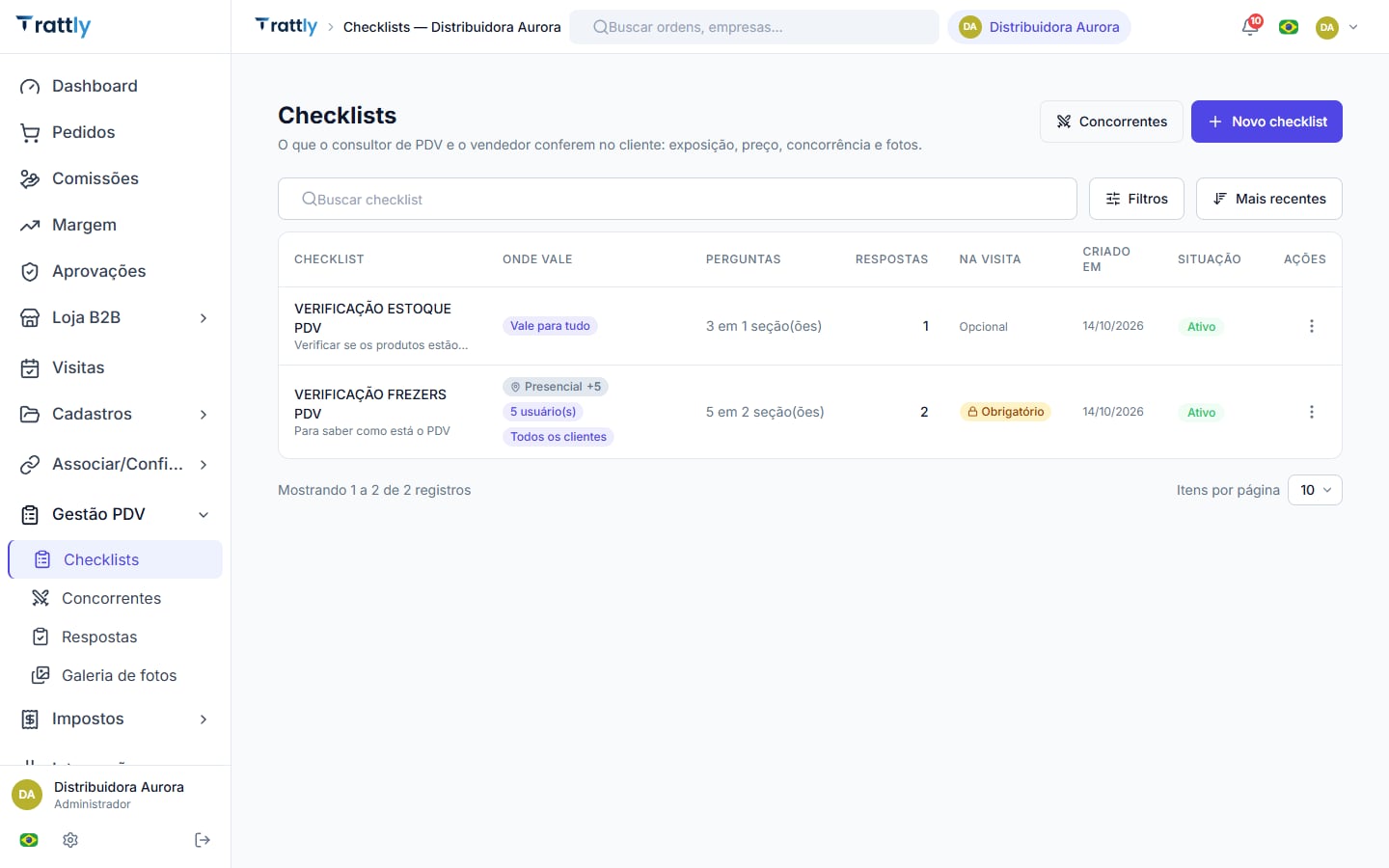Click the DA avatar in sidebar footer
This screenshot has width=1389, height=868.
27,795
